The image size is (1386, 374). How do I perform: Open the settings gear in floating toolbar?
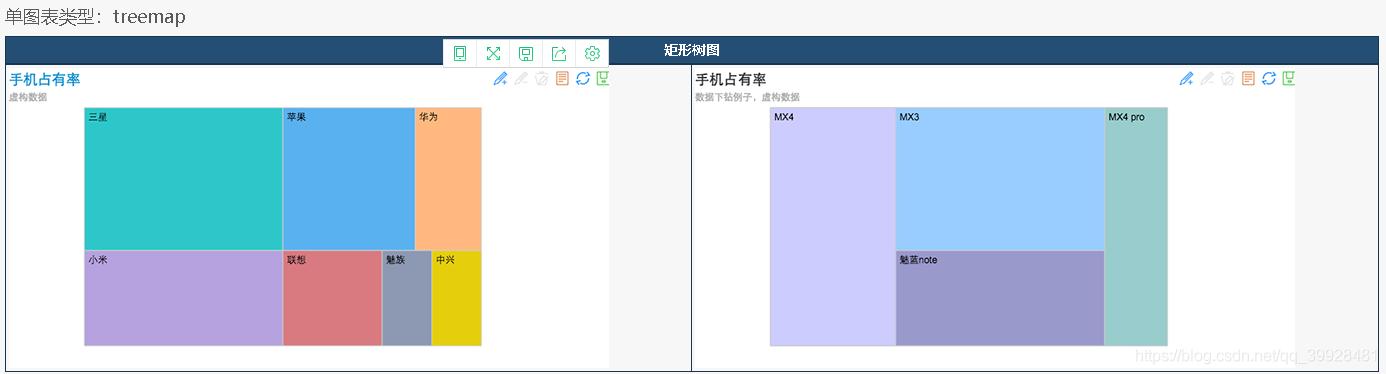point(592,53)
